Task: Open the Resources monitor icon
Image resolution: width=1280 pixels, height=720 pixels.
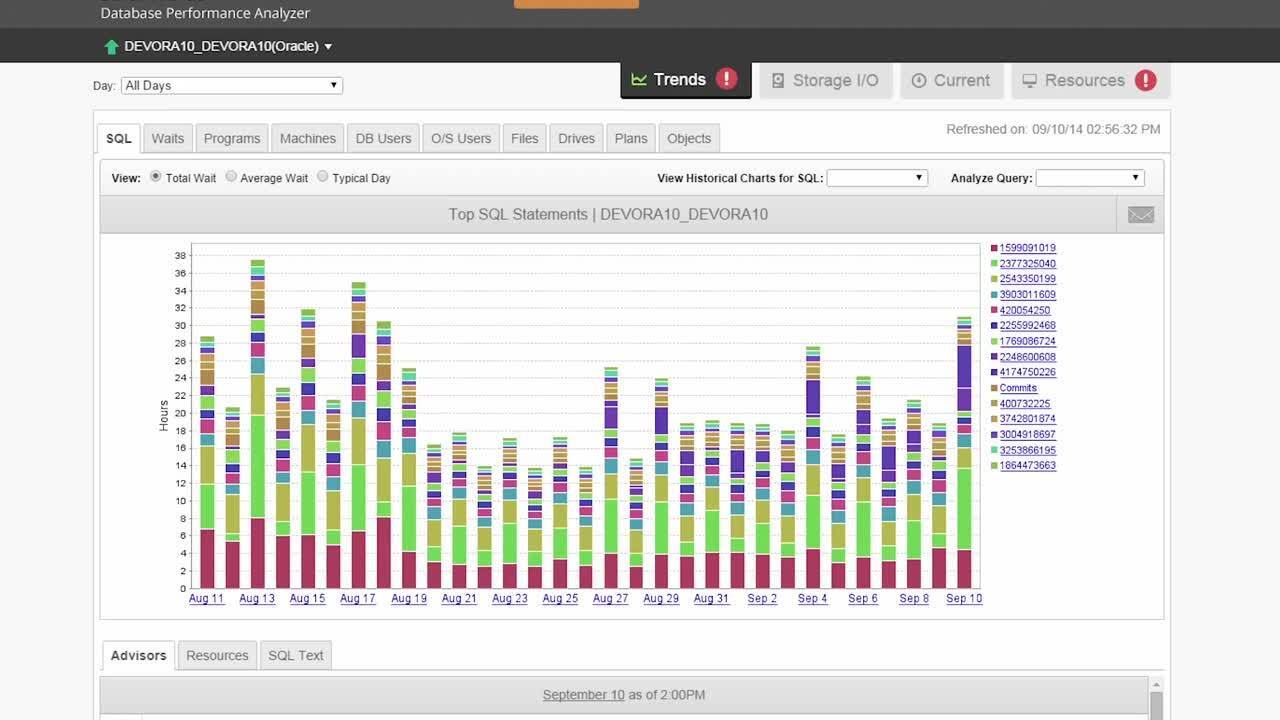Action: [x=1031, y=80]
